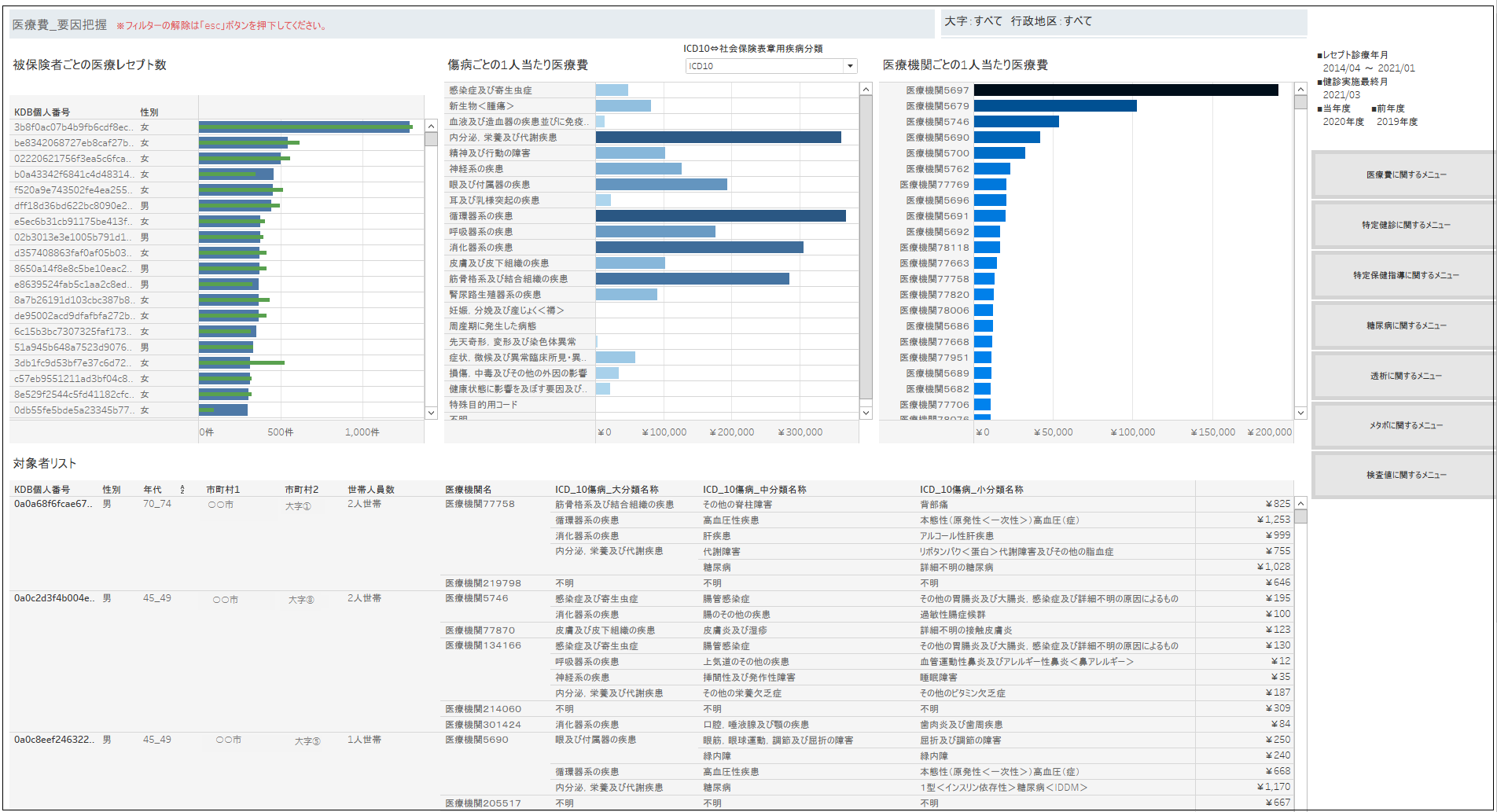Click the ¥1,170 cost value
This screenshot has width=1497, height=812.
[x=1274, y=787]
